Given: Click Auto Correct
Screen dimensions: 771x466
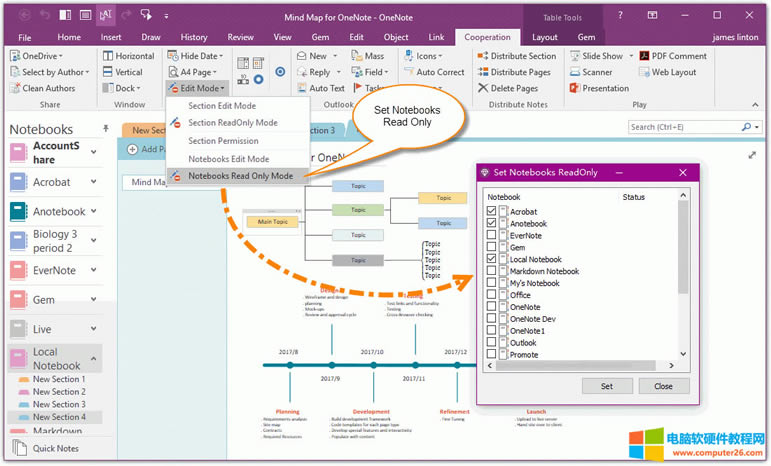Looking at the screenshot, I should [434, 72].
